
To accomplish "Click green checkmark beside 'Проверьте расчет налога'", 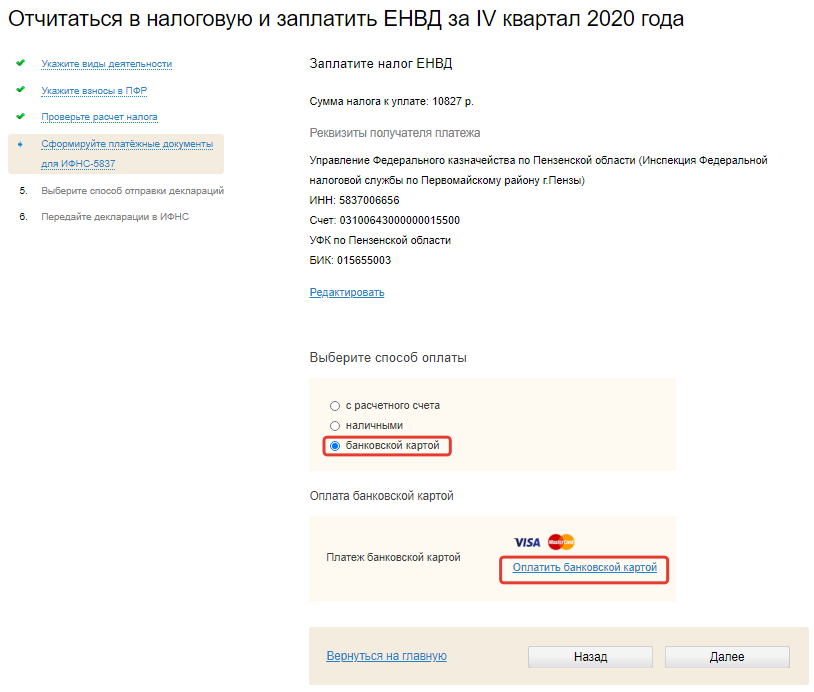I will pos(21,116).
